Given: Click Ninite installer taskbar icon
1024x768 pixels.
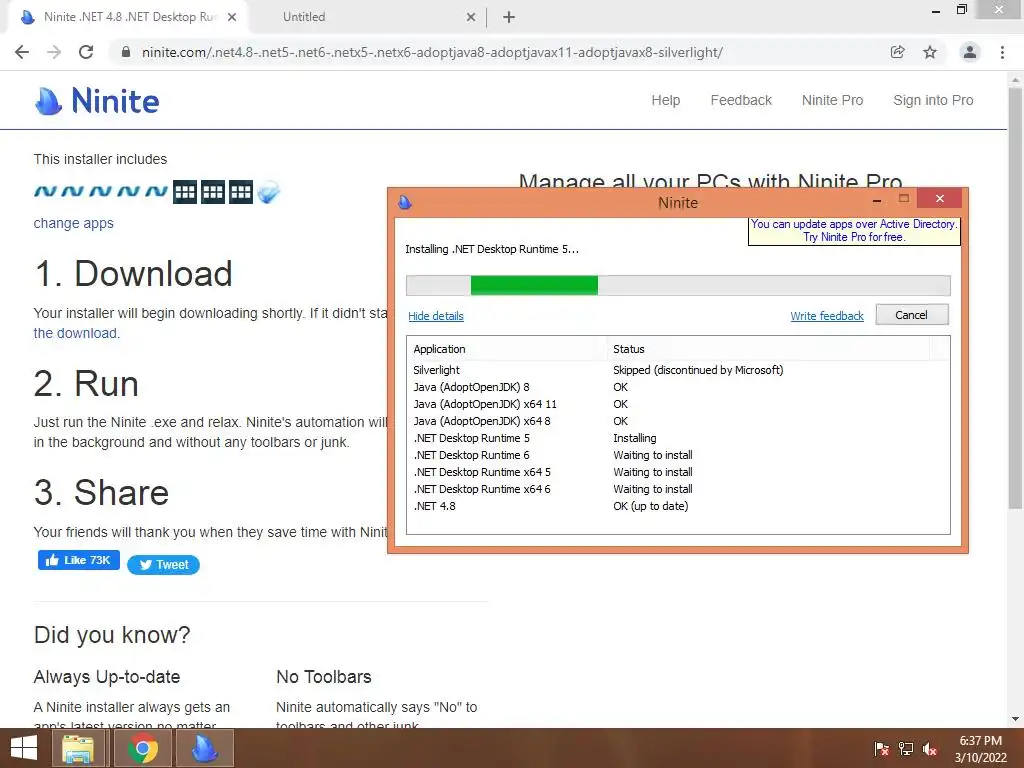Looking at the screenshot, I should click(204, 748).
